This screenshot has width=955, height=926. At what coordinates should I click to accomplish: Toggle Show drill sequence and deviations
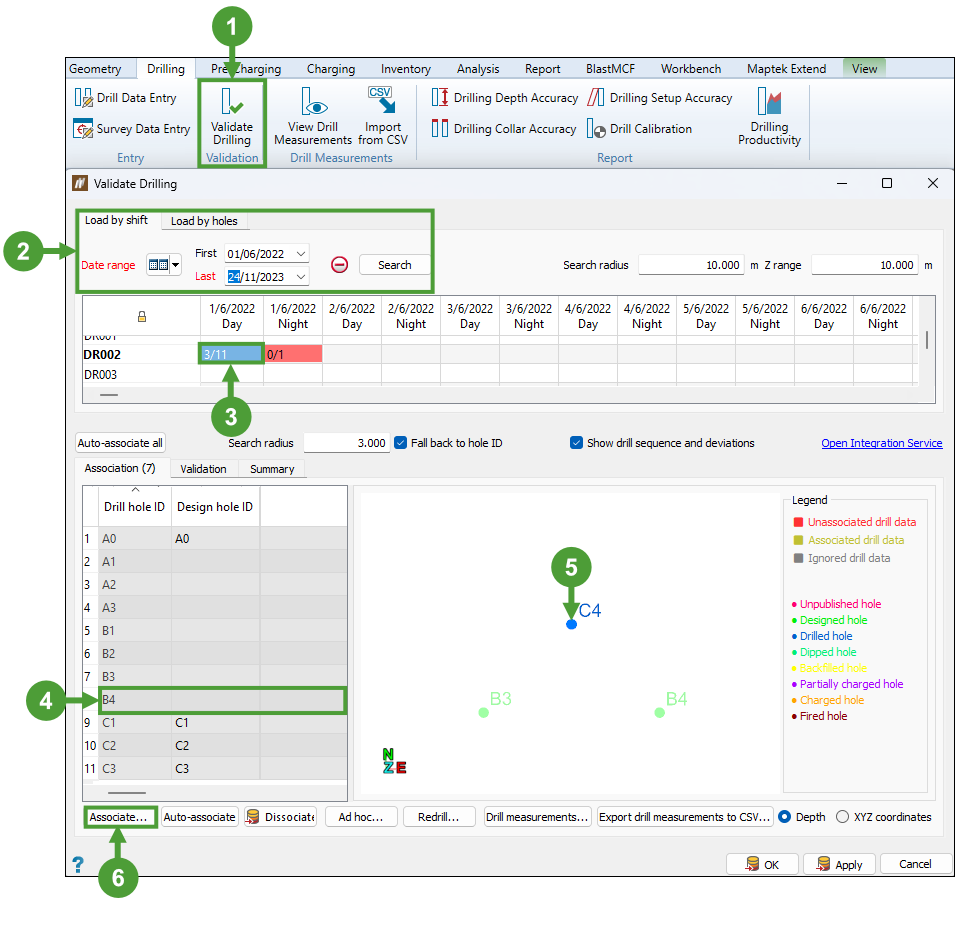point(576,443)
